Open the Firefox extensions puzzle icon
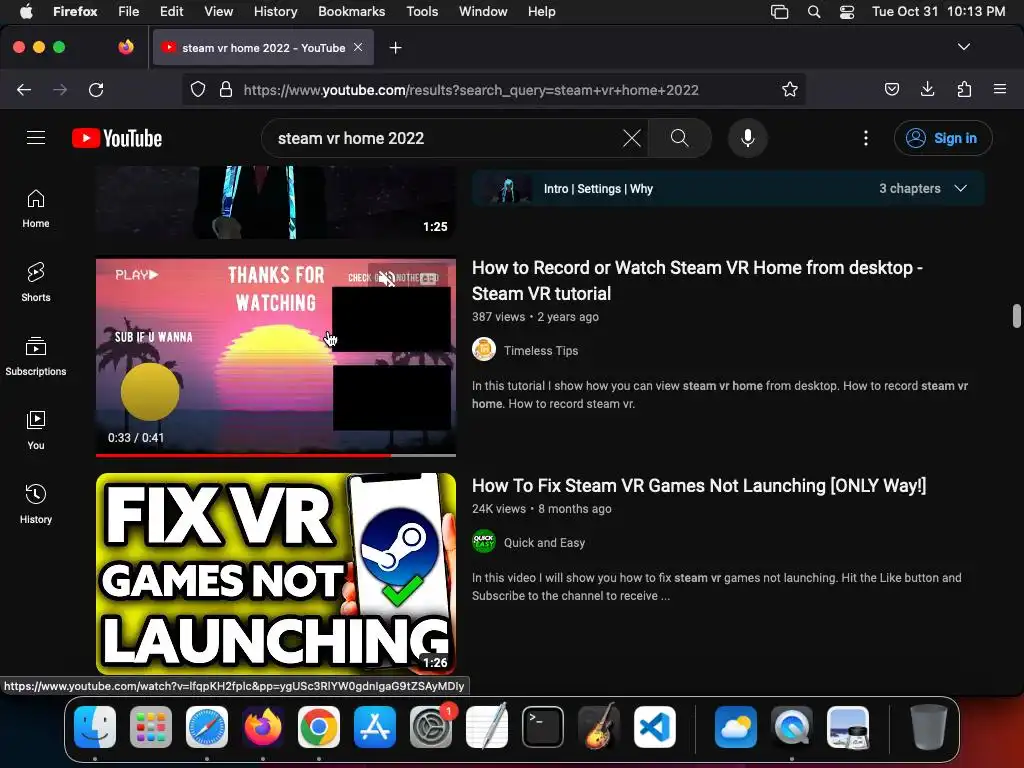The width and height of the screenshot is (1024, 768). point(964,89)
